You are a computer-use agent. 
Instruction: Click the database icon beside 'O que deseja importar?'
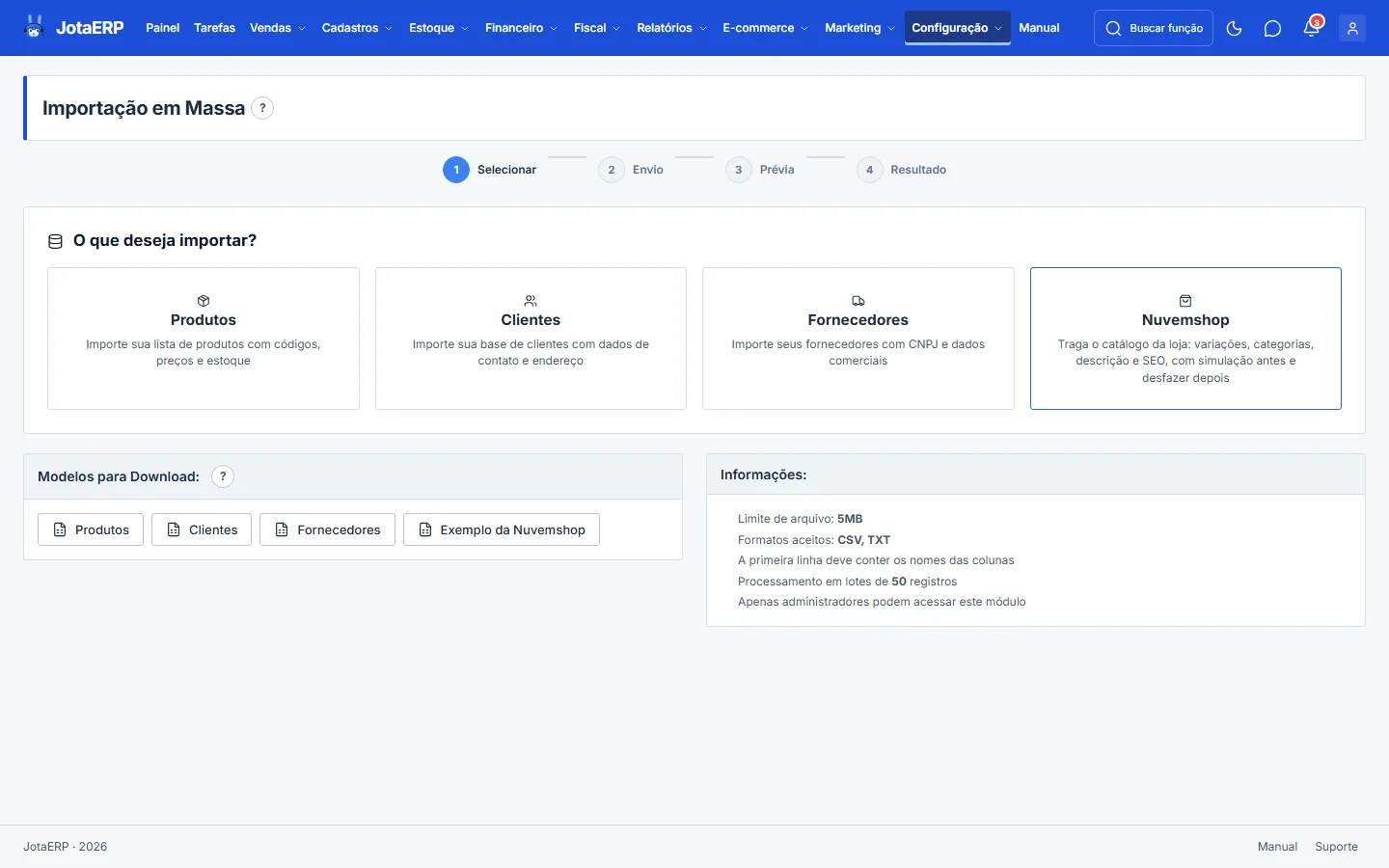click(55, 241)
